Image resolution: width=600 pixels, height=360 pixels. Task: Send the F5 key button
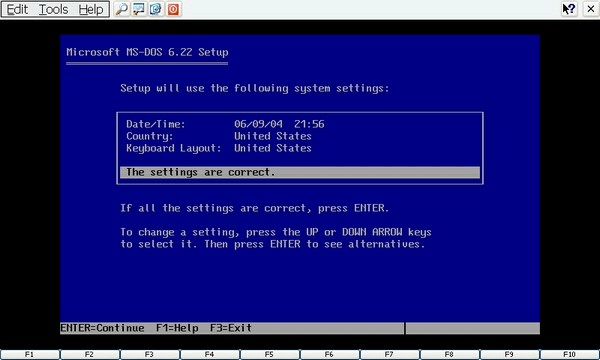click(x=270, y=355)
